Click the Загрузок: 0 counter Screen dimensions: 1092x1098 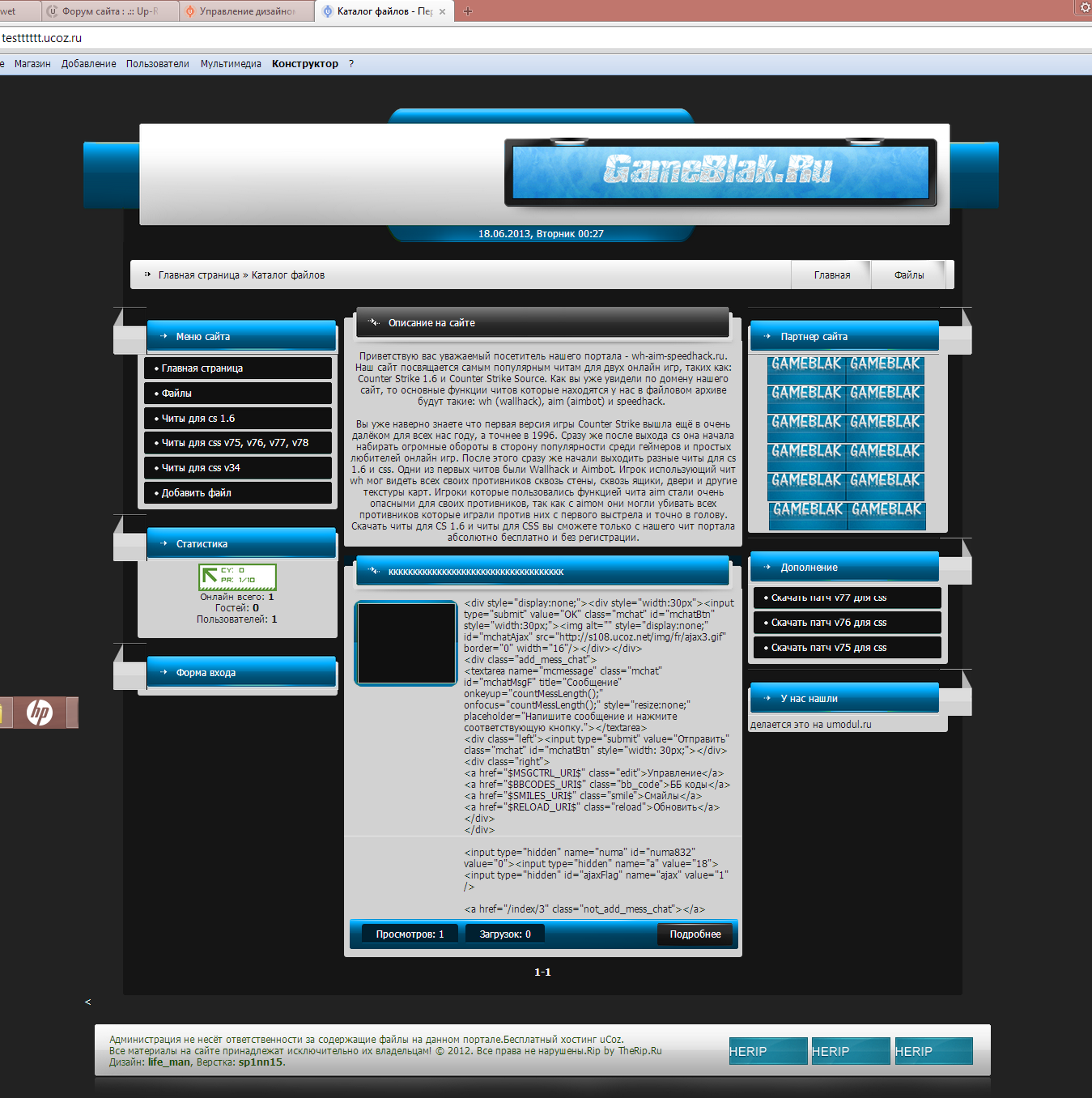coord(505,934)
